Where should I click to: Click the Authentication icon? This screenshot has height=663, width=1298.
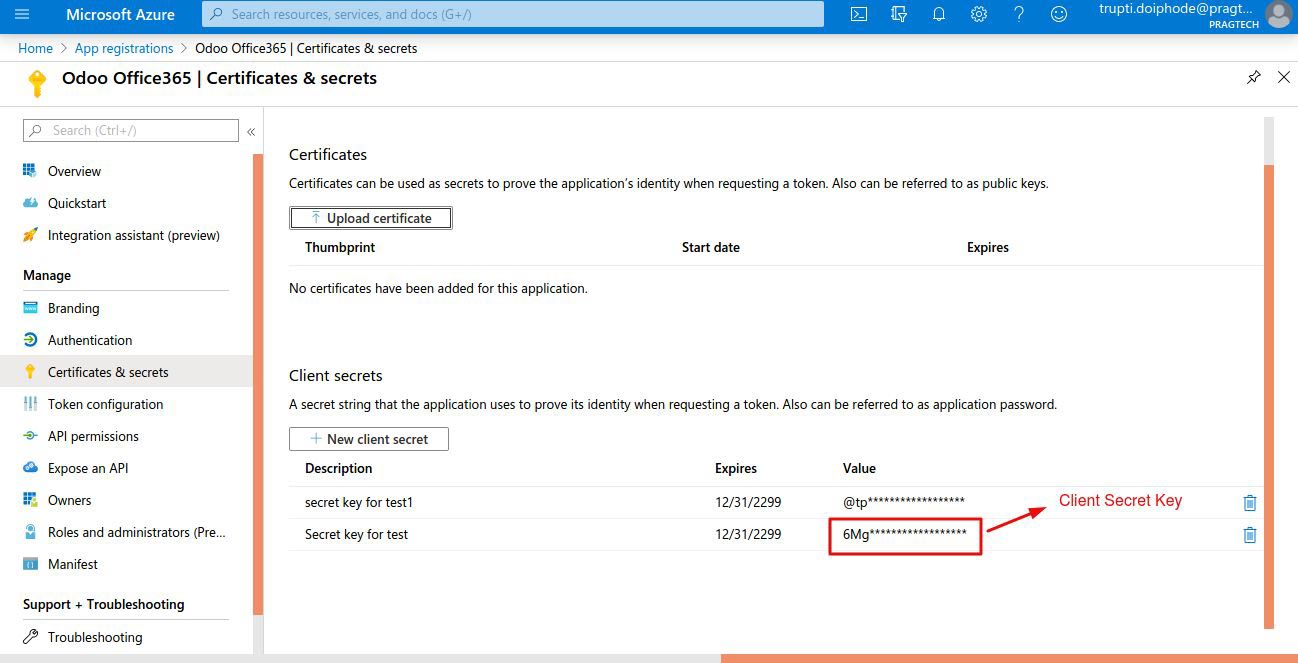pos(30,340)
